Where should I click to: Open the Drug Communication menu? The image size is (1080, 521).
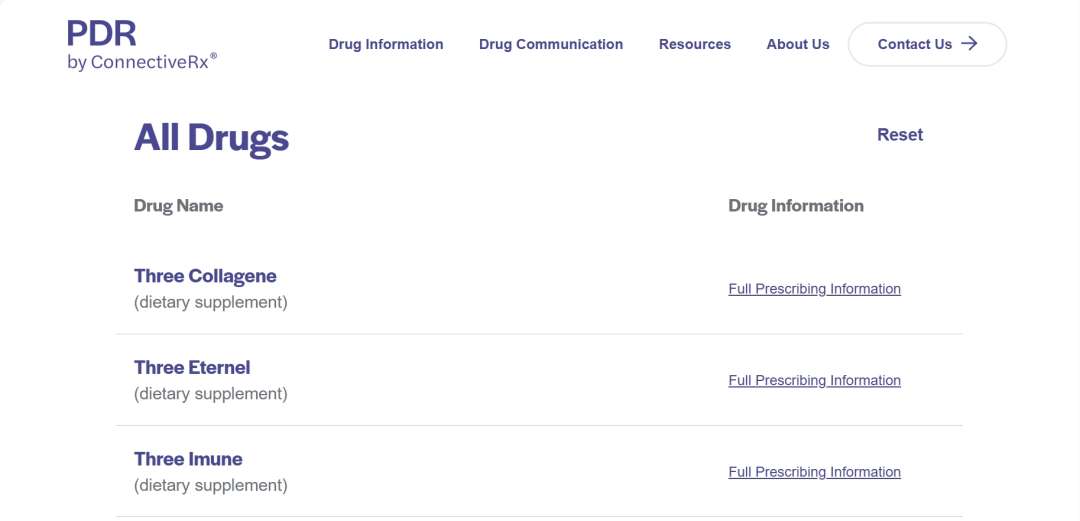[551, 44]
